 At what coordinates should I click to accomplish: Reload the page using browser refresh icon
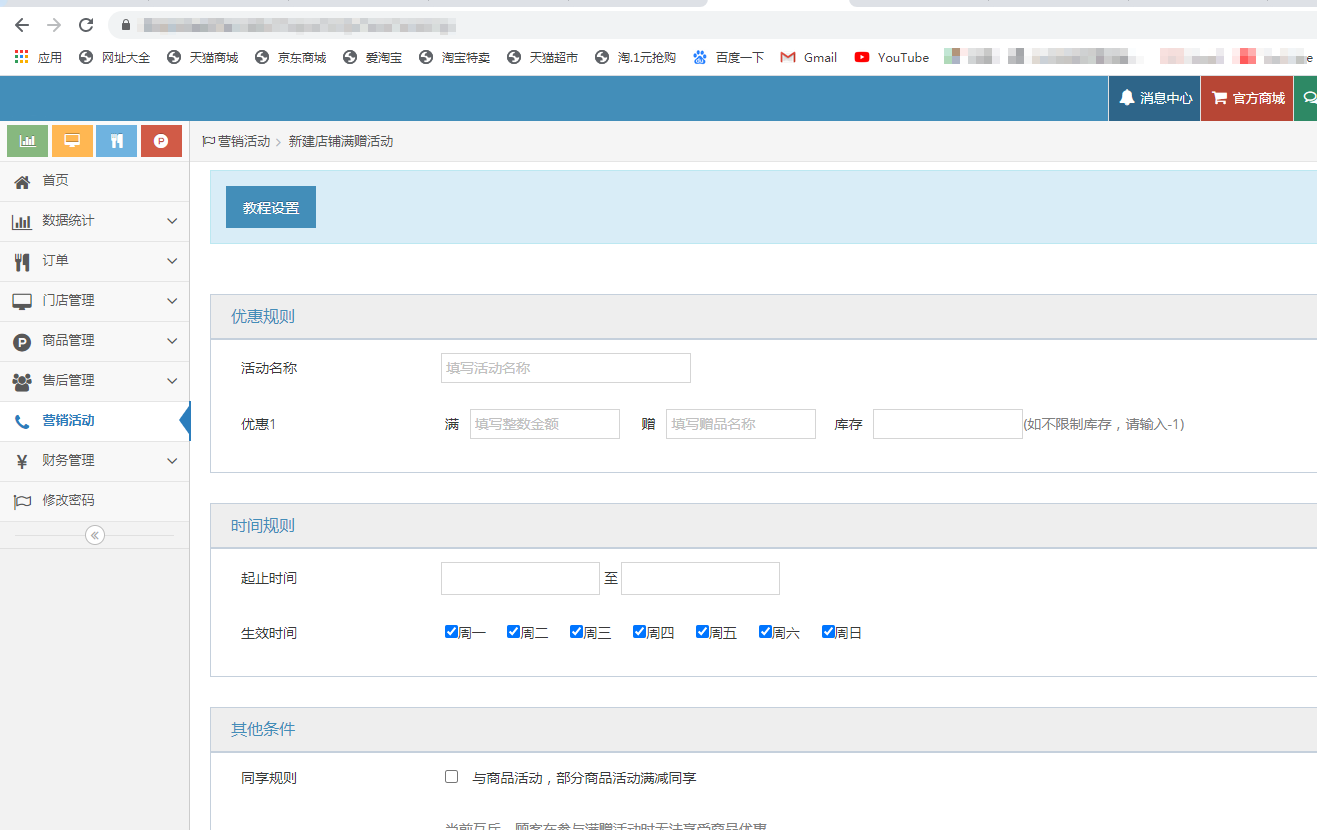[x=86, y=25]
